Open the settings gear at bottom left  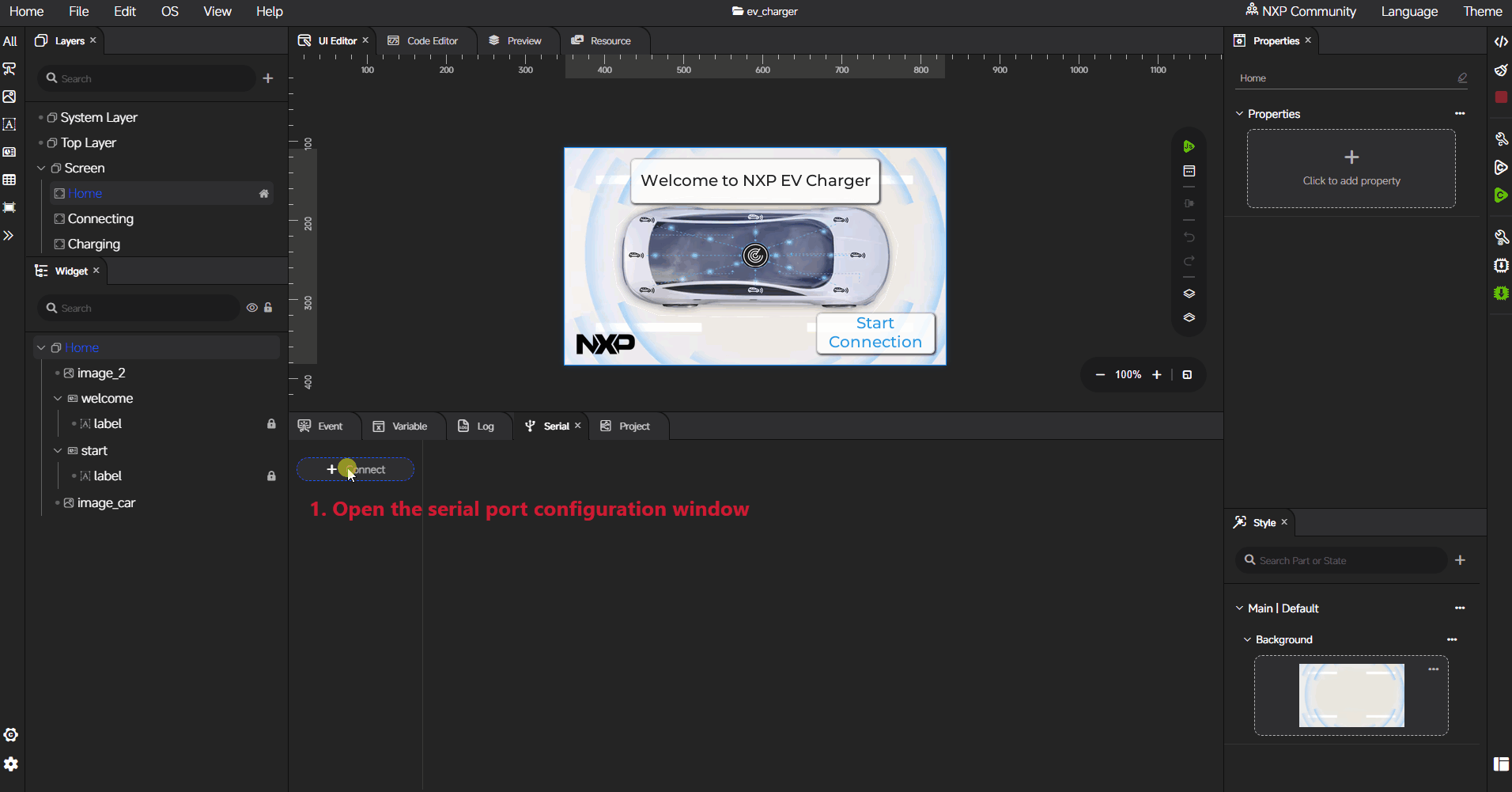pyautogui.click(x=10, y=764)
